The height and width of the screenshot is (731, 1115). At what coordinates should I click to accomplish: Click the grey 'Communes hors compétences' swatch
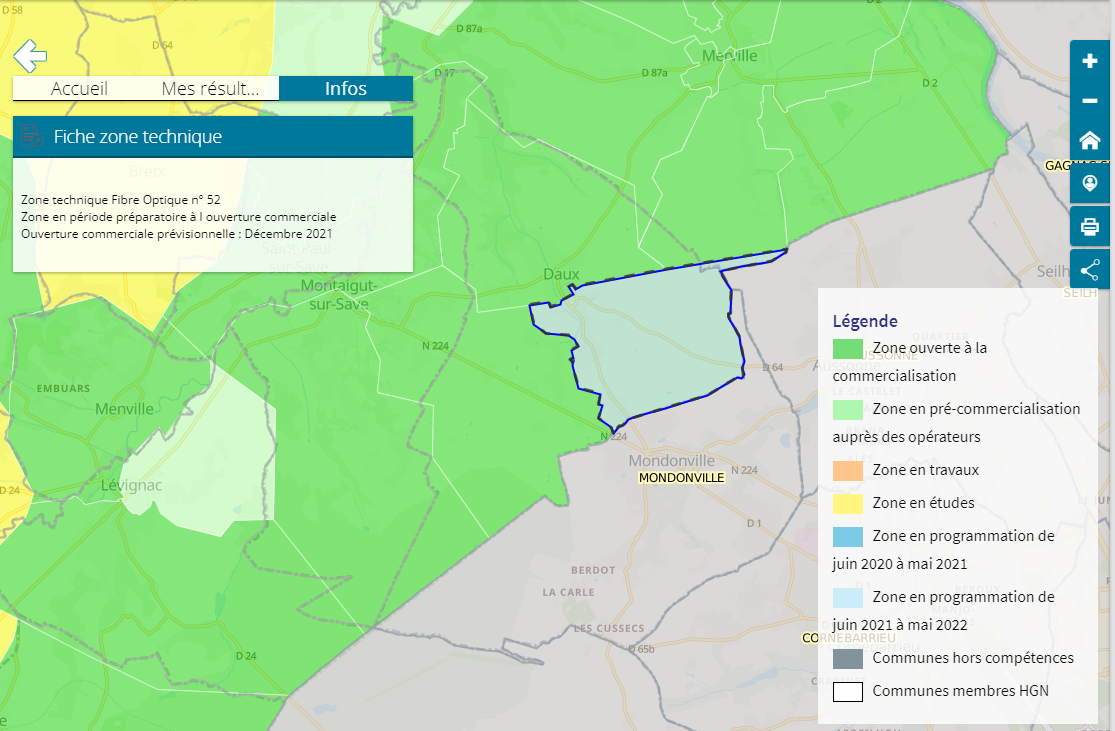(848, 658)
